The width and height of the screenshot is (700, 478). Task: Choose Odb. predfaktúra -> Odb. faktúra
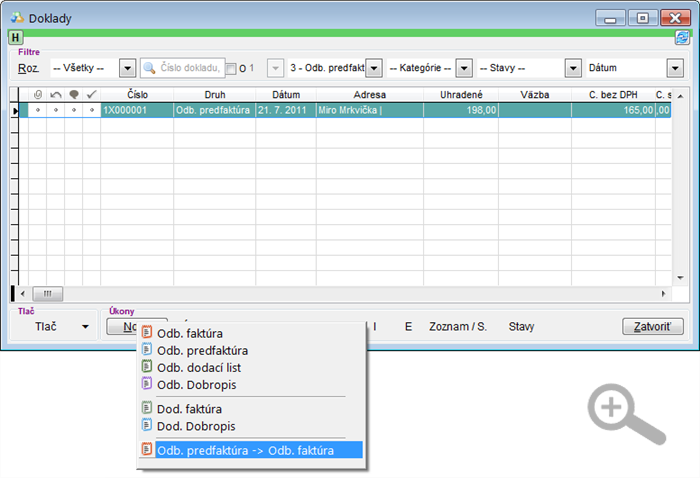coord(250,450)
